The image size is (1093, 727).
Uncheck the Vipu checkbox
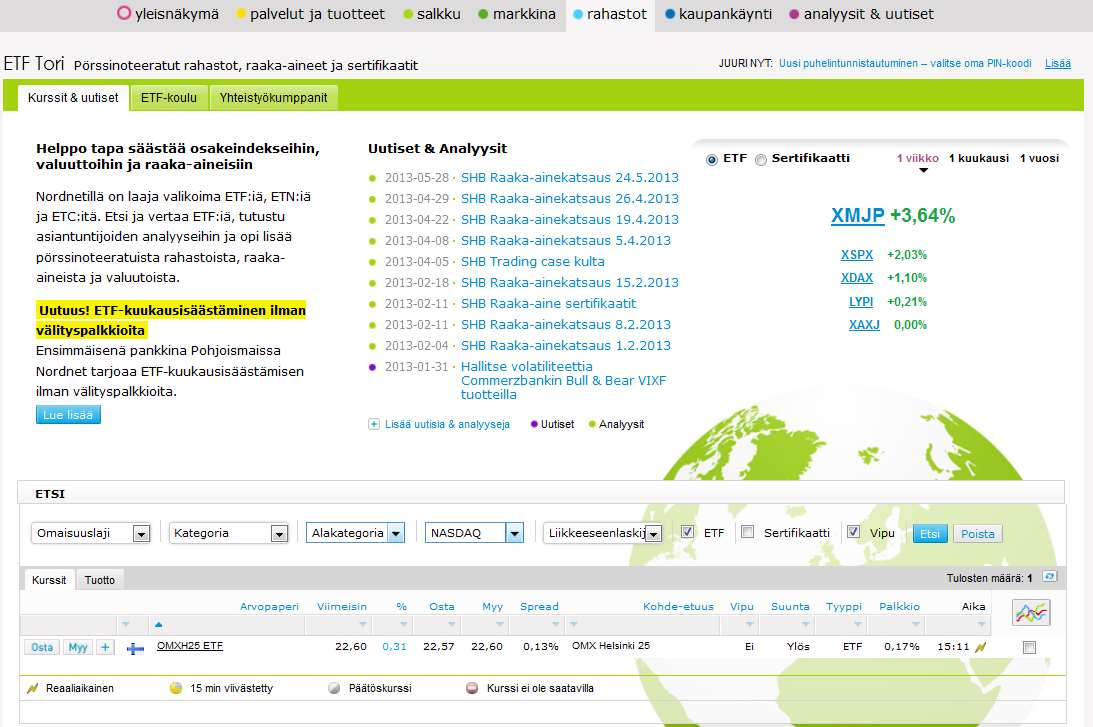click(x=853, y=532)
